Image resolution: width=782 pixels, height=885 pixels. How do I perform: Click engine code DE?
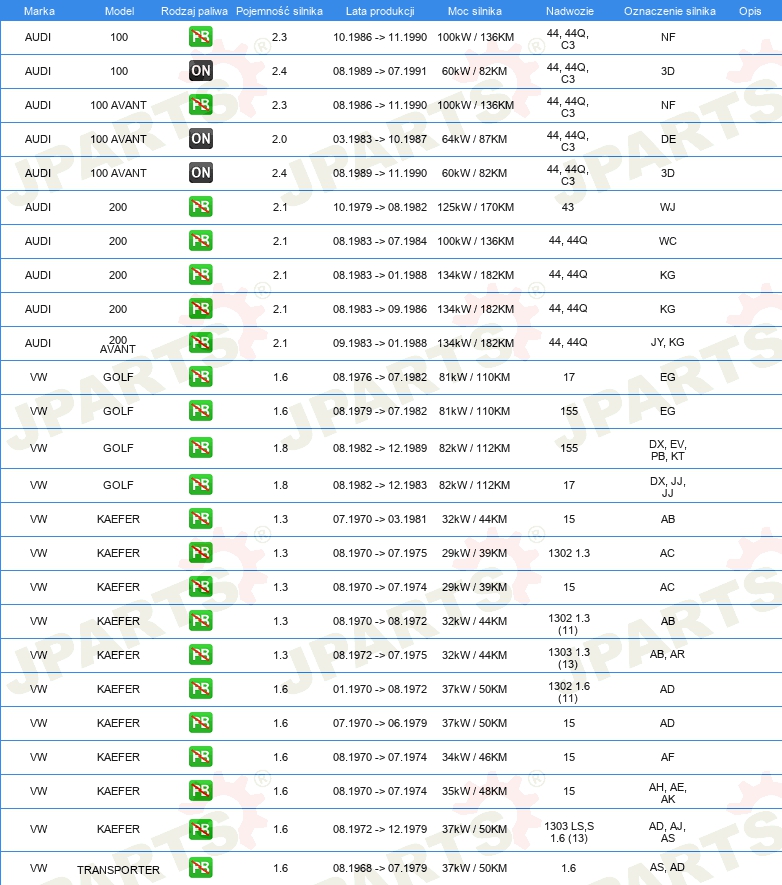pos(668,139)
